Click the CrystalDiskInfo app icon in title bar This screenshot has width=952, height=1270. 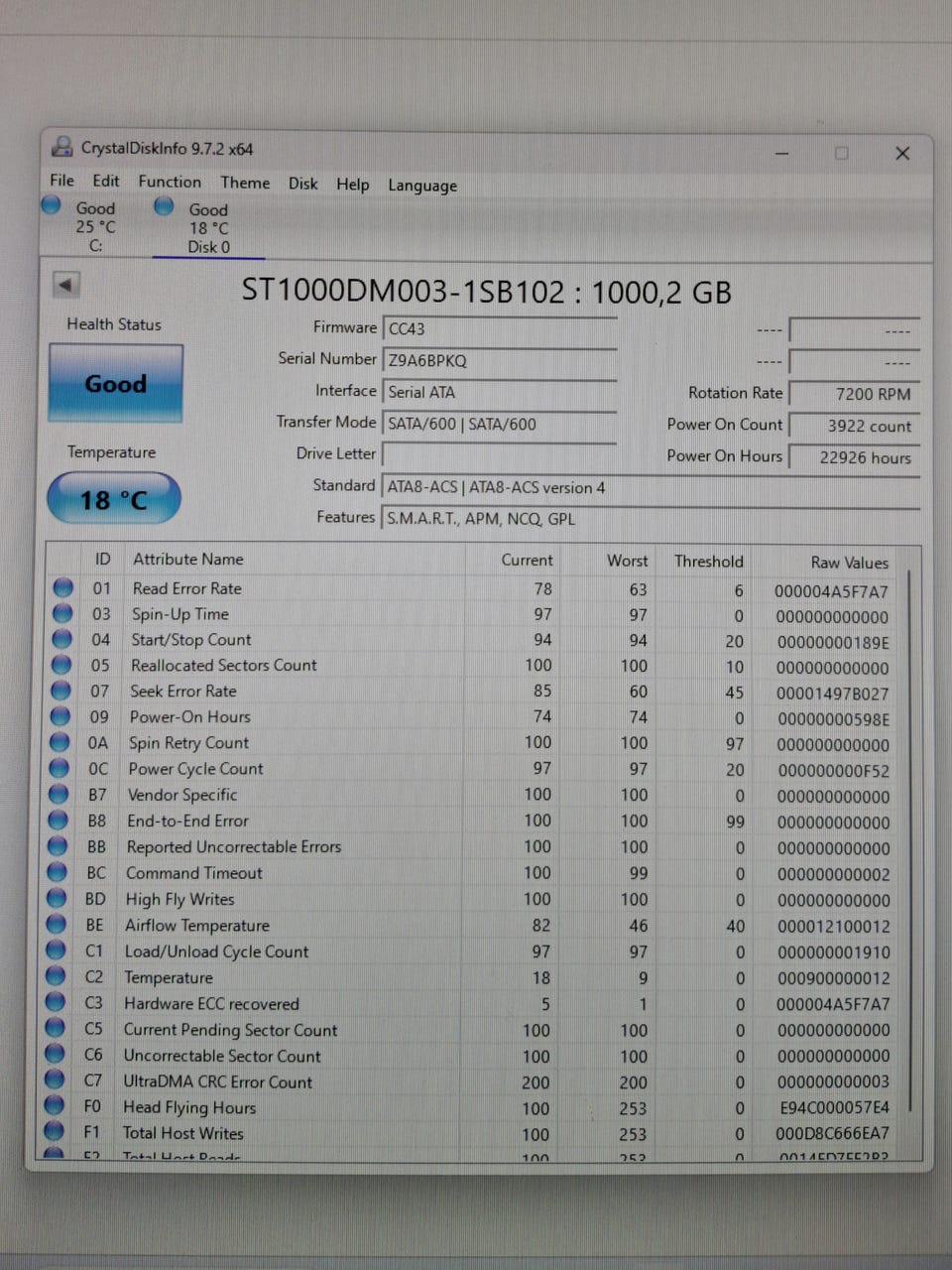click(x=62, y=148)
